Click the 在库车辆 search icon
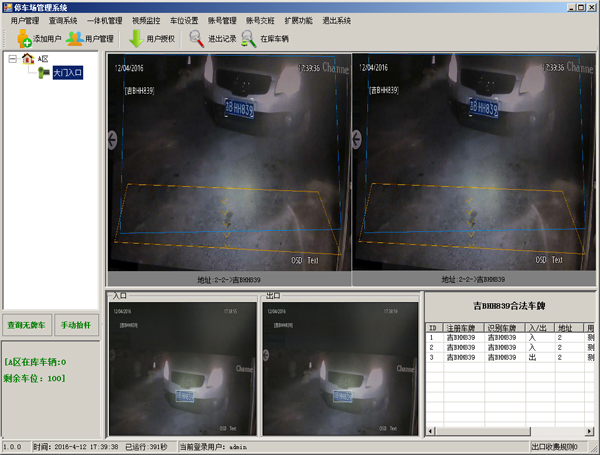The image size is (600, 455). [x=249, y=39]
